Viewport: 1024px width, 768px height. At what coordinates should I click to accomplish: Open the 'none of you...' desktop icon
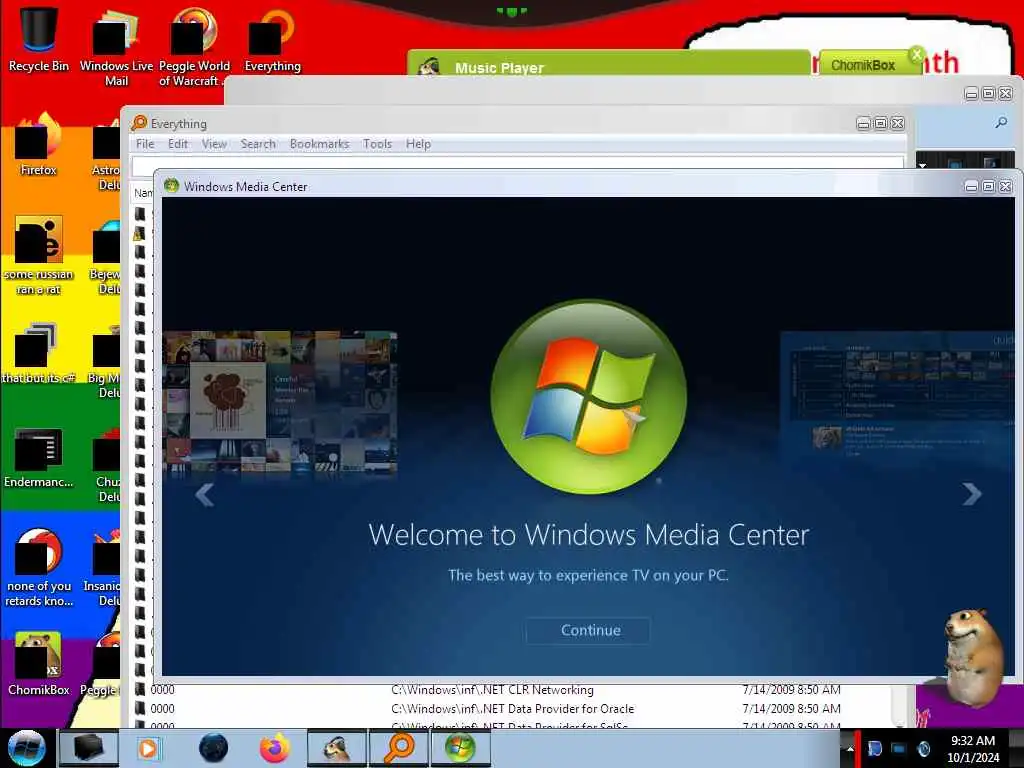pyautogui.click(x=39, y=568)
